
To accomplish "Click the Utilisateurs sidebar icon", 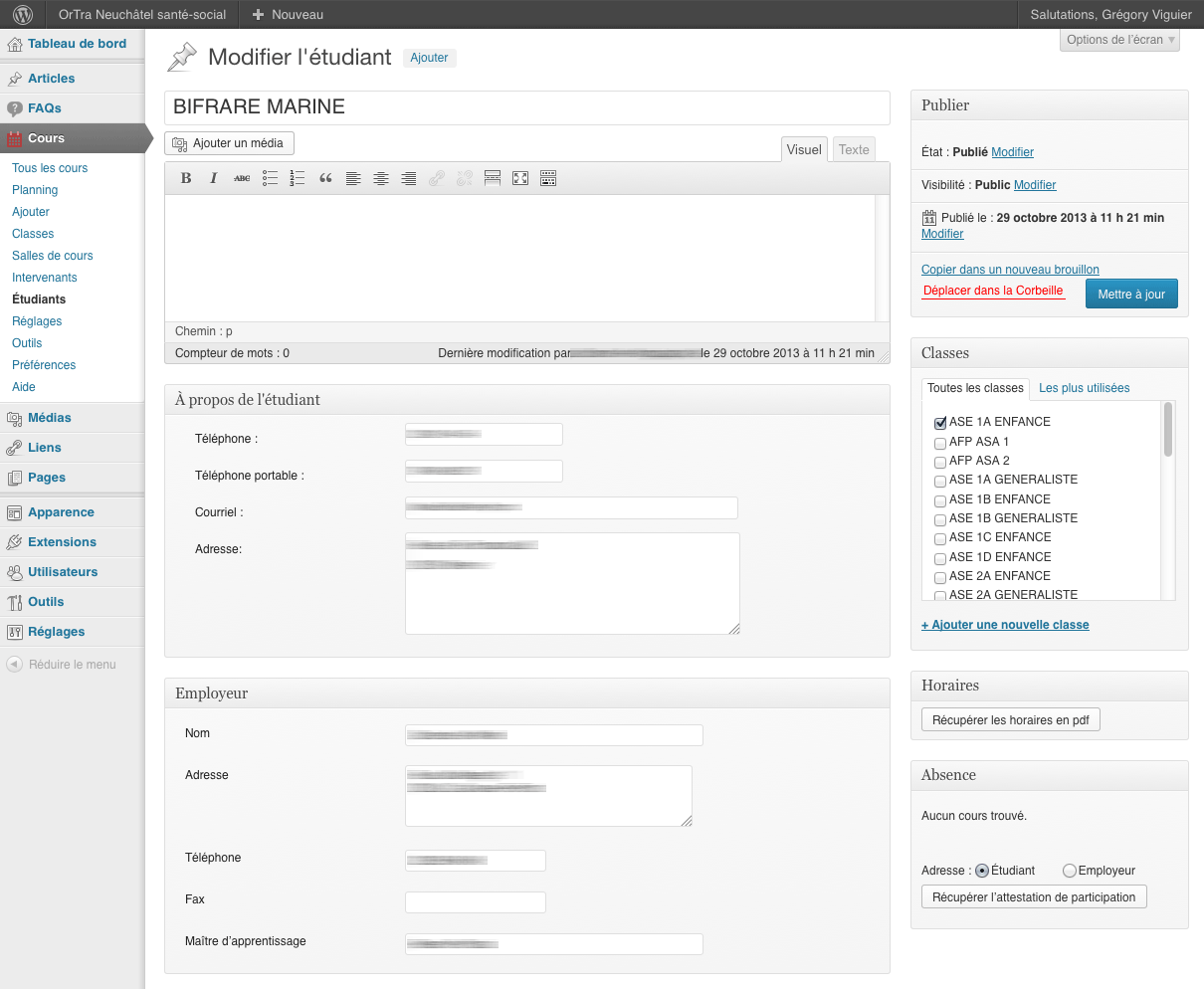I will (15, 572).
